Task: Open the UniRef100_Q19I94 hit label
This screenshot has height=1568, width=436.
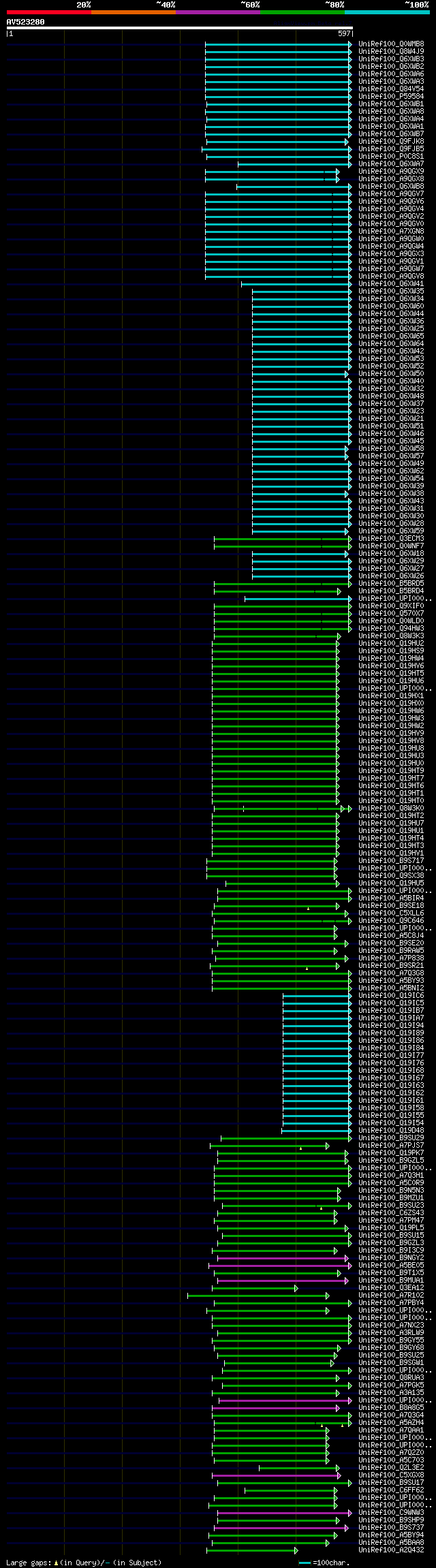Action: pyautogui.click(x=391, y=1026)
